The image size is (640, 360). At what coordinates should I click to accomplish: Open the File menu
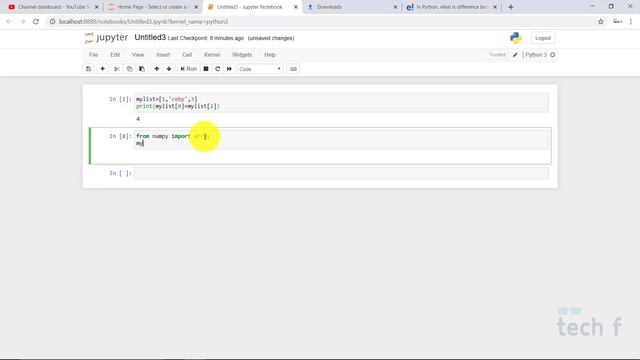coord(93,55)
